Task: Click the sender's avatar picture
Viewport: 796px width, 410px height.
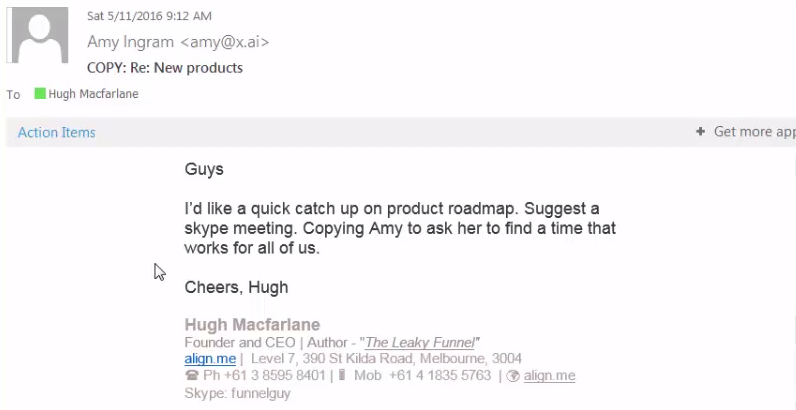Action: (x=38, y=36)
